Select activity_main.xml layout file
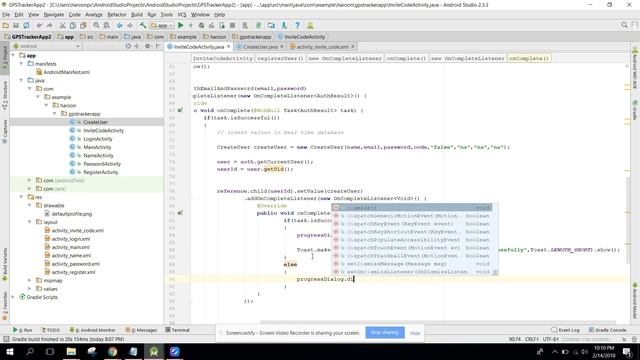This screenshot has height=360, width=640. point(71,247)
